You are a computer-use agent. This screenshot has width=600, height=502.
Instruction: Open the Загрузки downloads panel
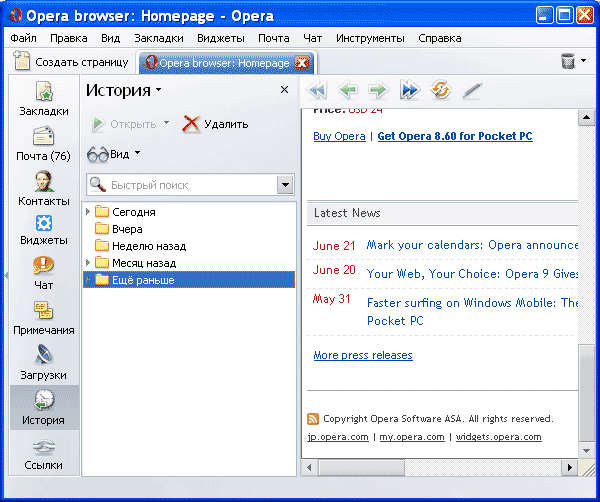pos(43,363)
